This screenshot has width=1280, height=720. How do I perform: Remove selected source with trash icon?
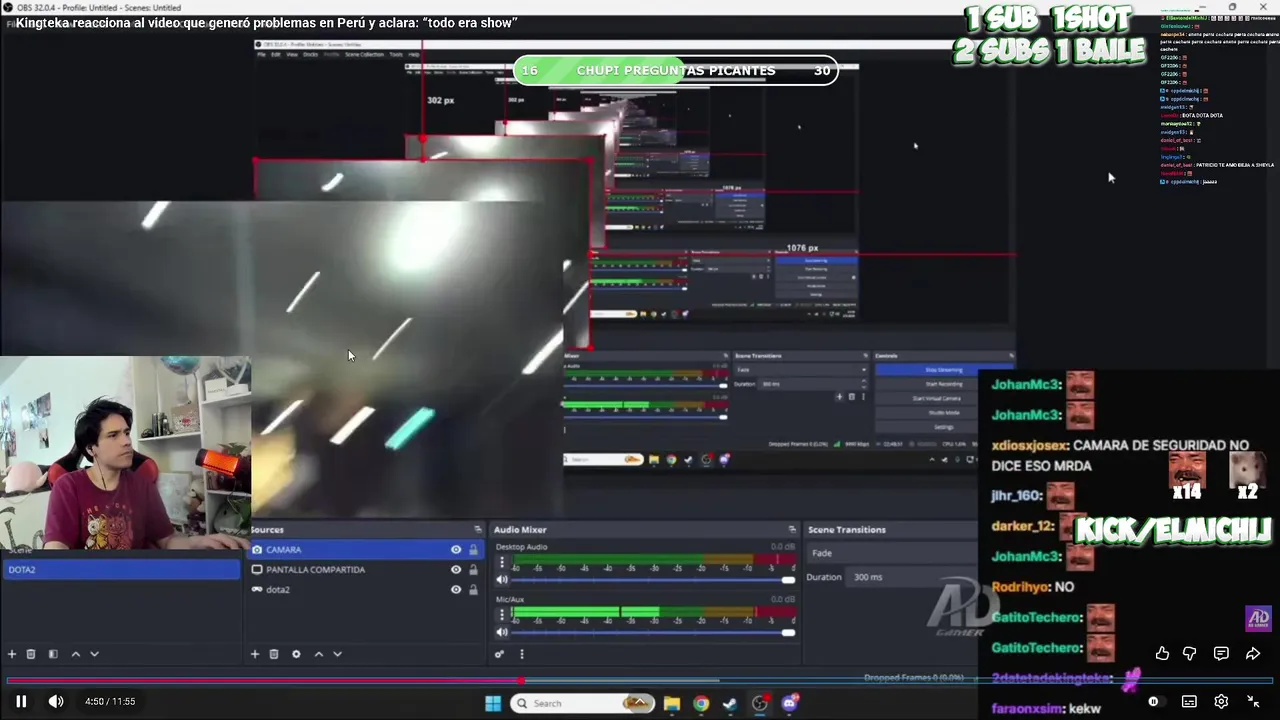pos(274,654)
